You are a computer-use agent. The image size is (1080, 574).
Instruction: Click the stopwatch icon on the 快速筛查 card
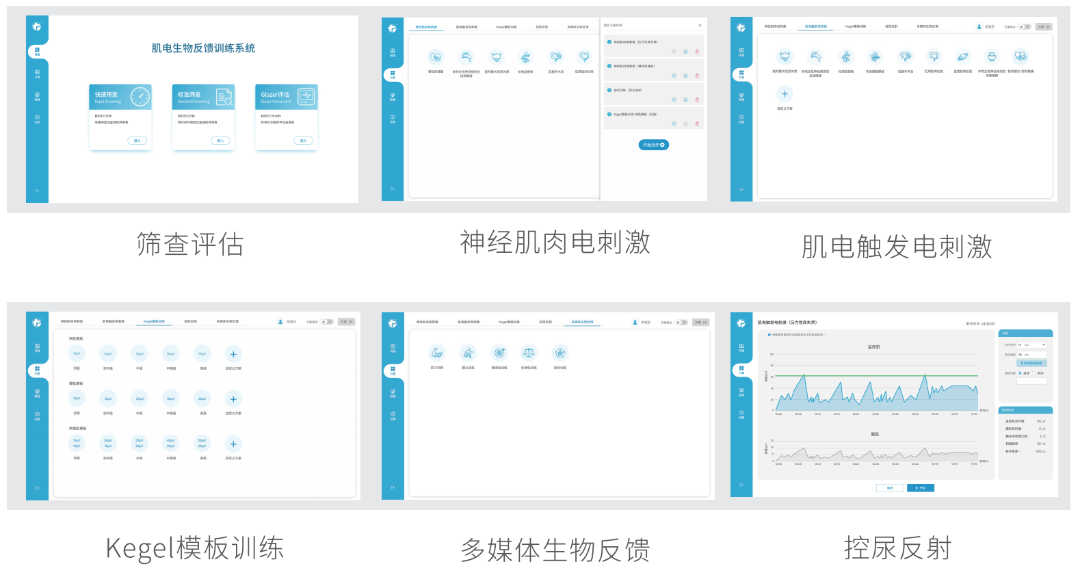click(x=139, y=96)
